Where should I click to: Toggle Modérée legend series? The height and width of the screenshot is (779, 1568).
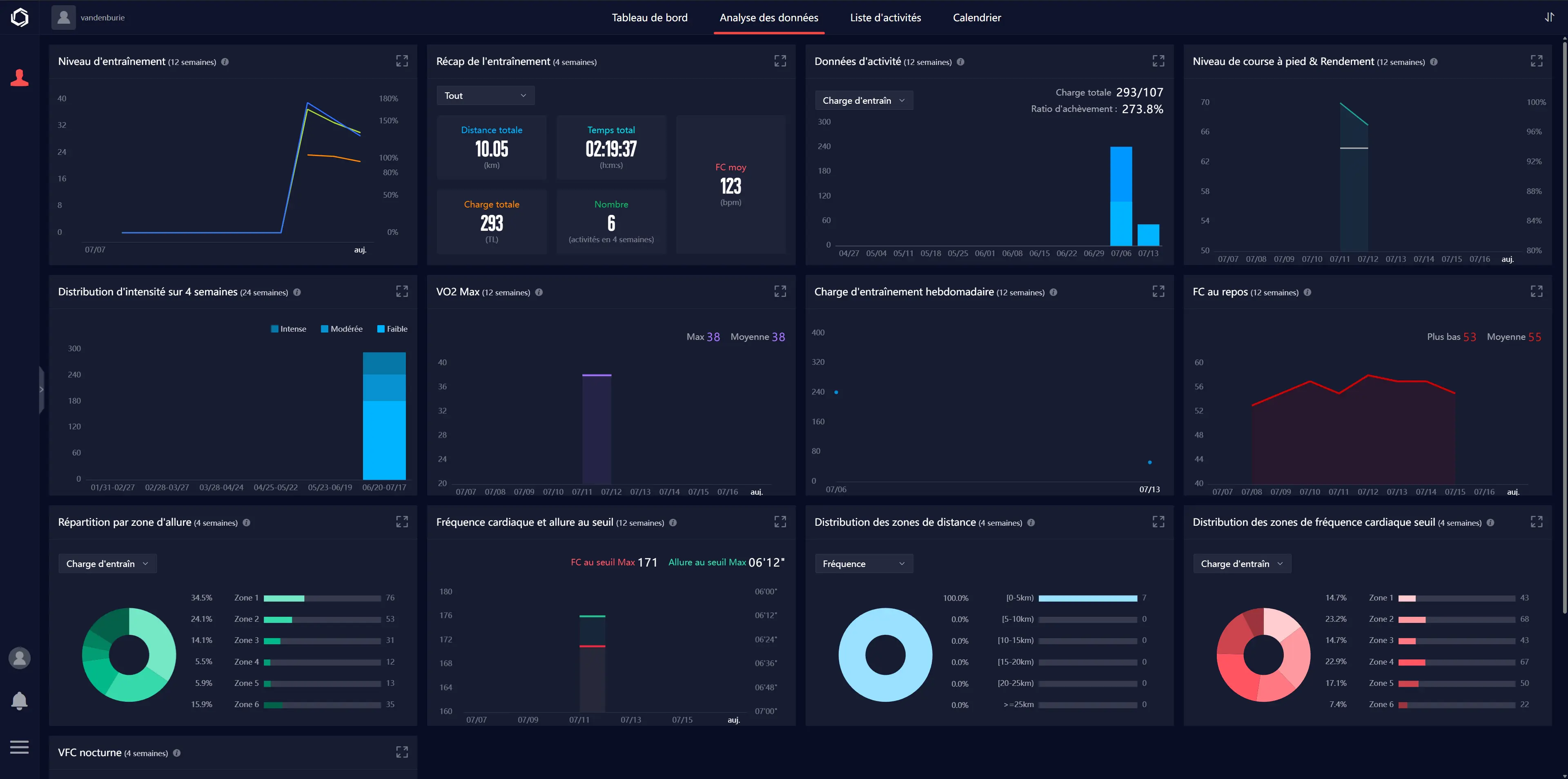pyautogui.click(x=341, y=329)
